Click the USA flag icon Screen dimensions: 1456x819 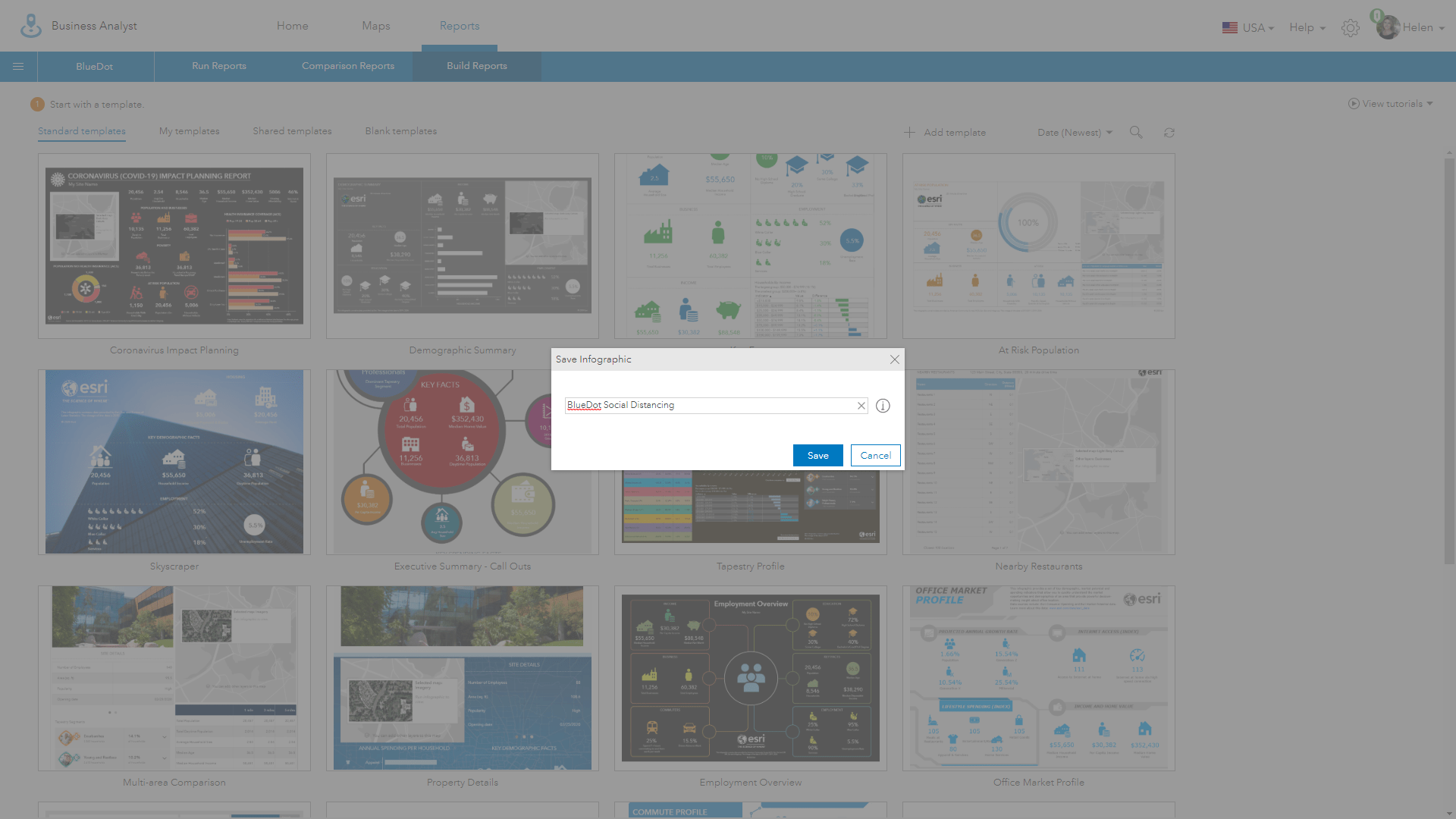(1230, 28)
